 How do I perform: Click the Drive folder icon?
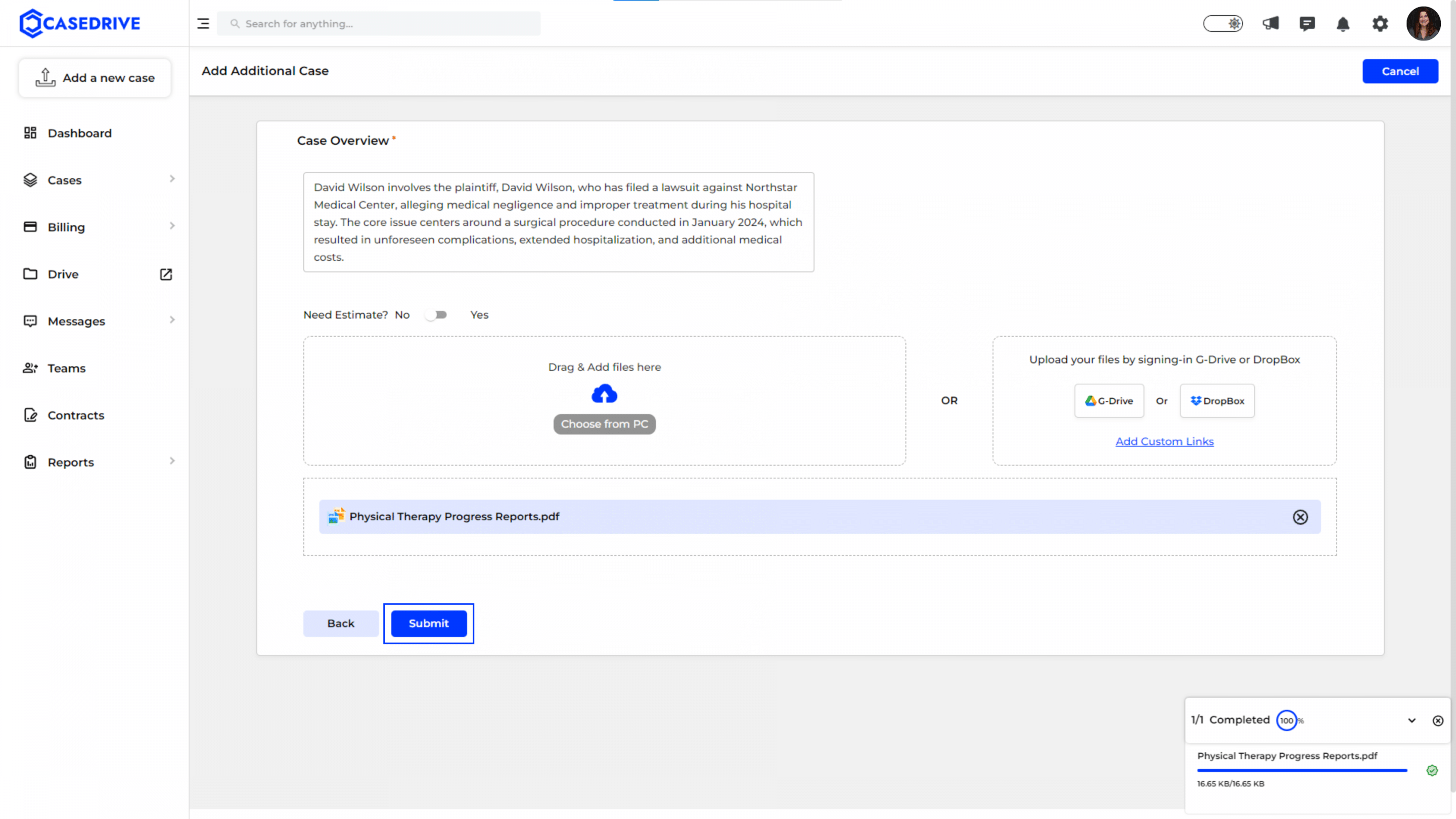click(x=30, y=274)
